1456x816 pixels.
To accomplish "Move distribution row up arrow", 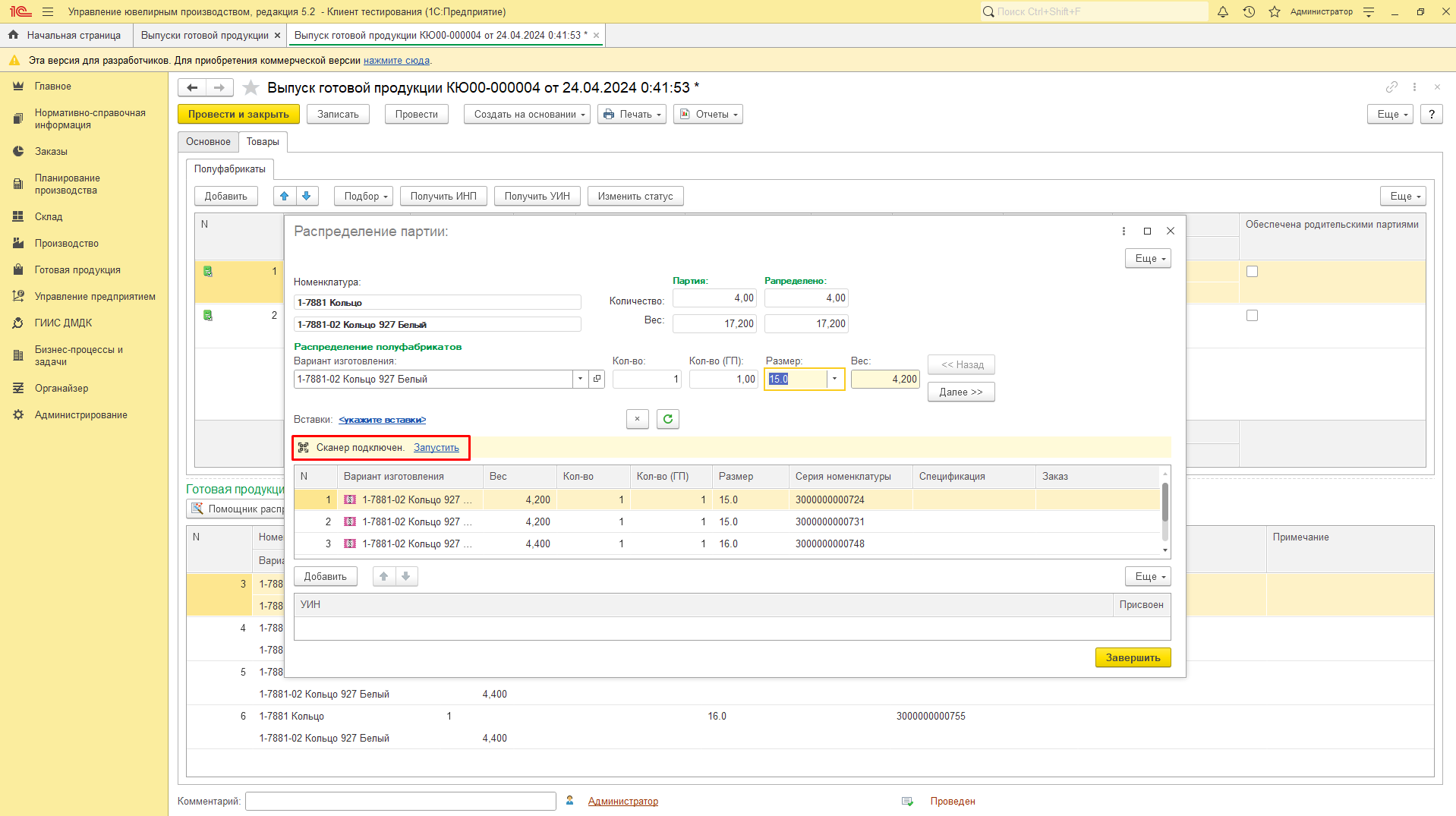I will click(x=384, y=576).
